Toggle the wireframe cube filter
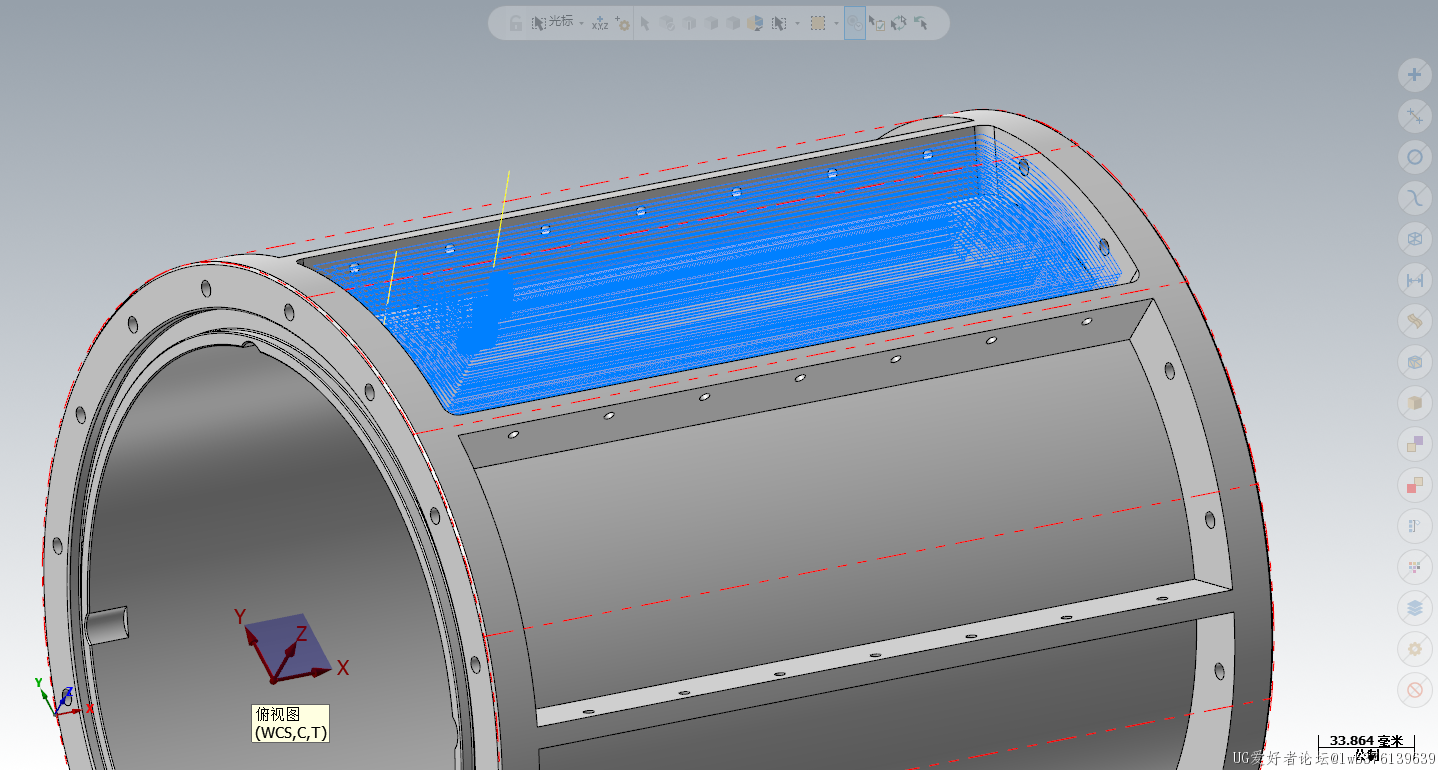This screenshot has width=1438, height=770. pyautogui.click(x=1414, y=239)
